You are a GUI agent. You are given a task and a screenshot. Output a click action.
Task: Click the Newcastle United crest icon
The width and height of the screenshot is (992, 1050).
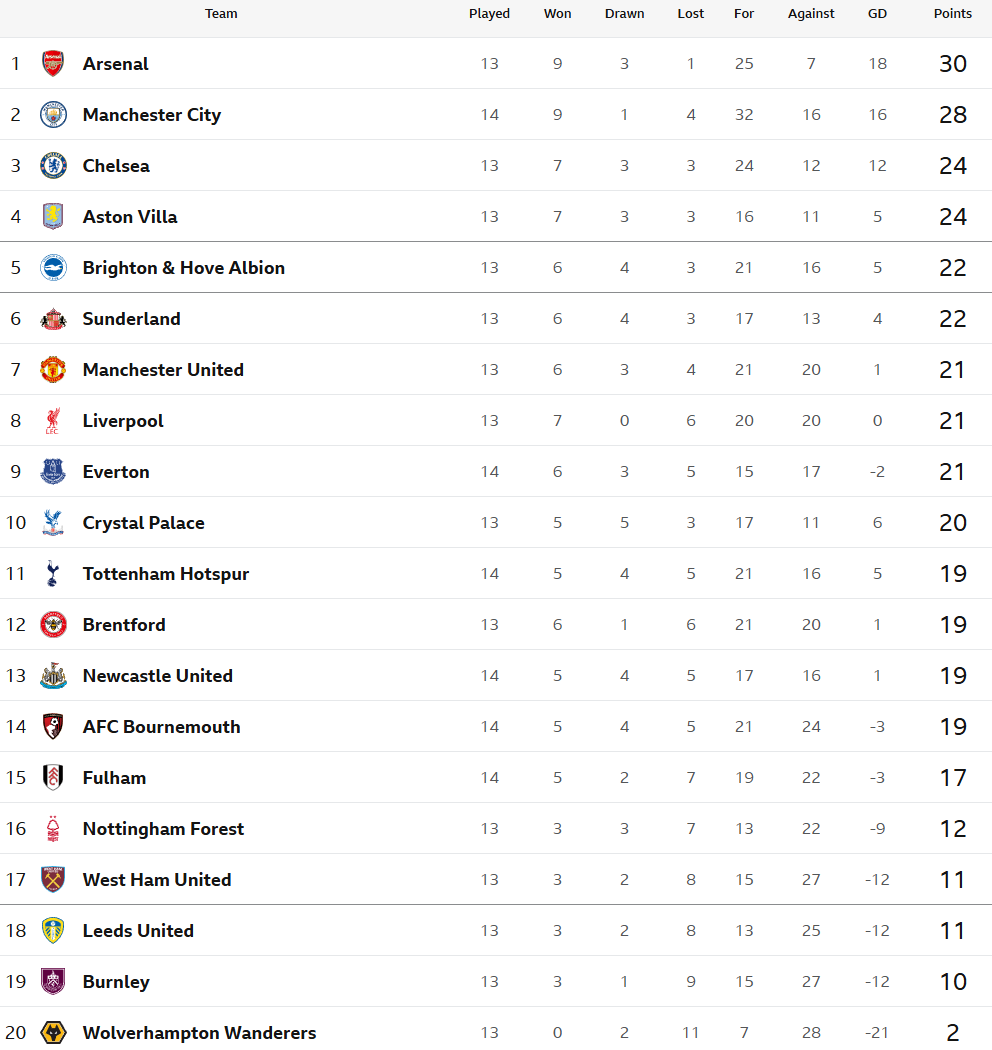[x=53, y=676]
